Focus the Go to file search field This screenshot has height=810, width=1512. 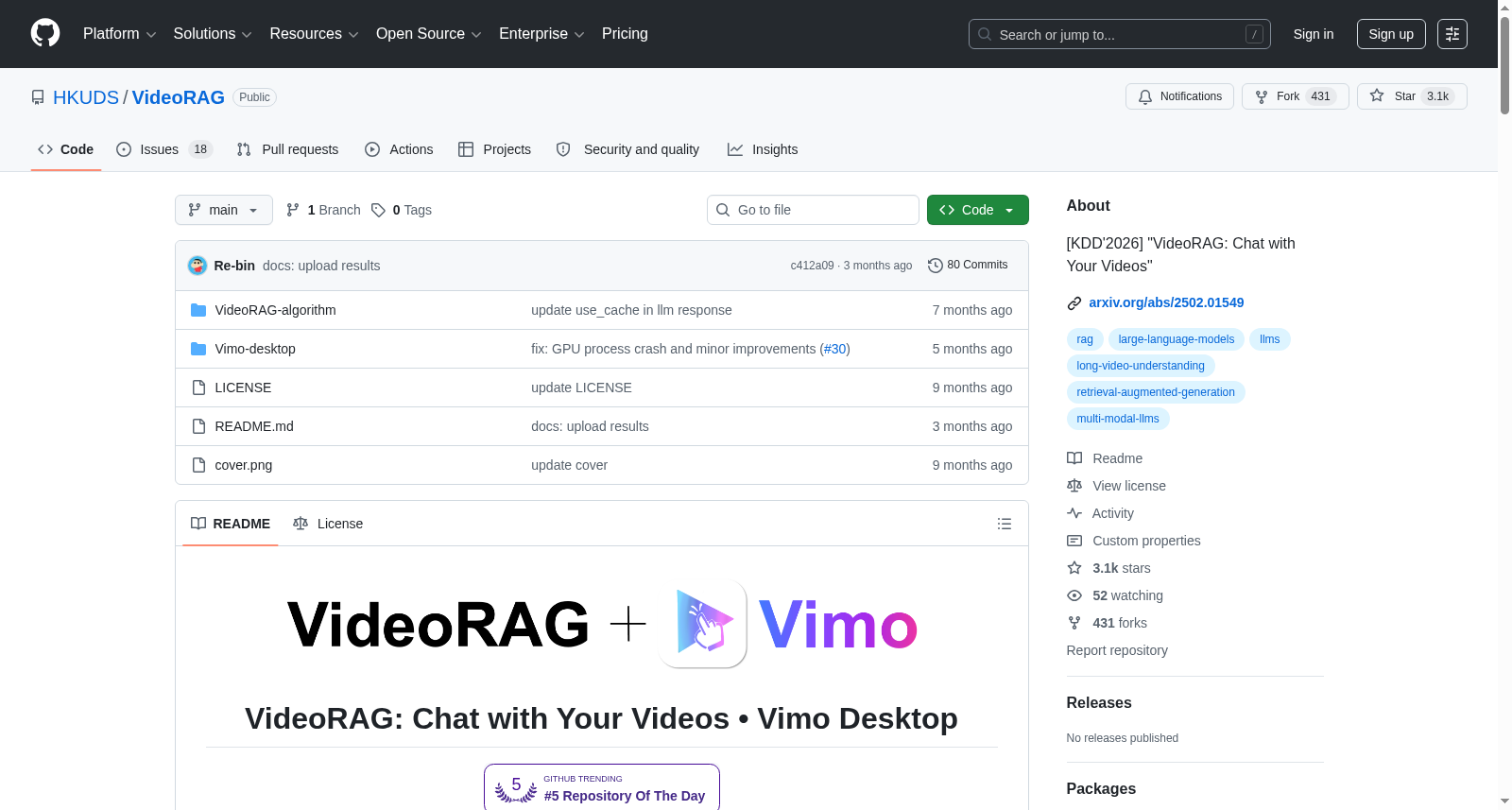pyautogui.click(x=813, y=210)
